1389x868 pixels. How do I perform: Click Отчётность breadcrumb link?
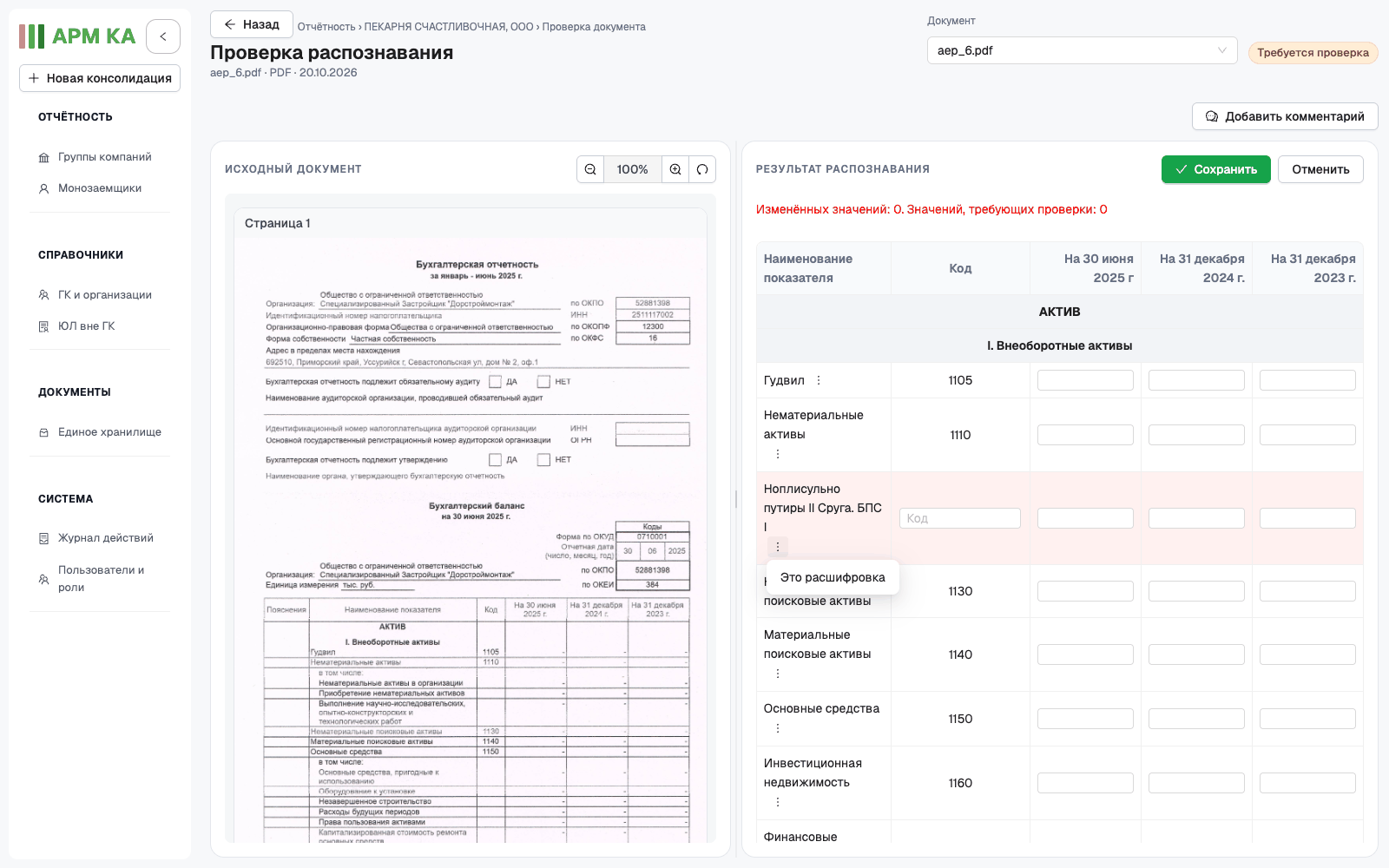(326, 27)
